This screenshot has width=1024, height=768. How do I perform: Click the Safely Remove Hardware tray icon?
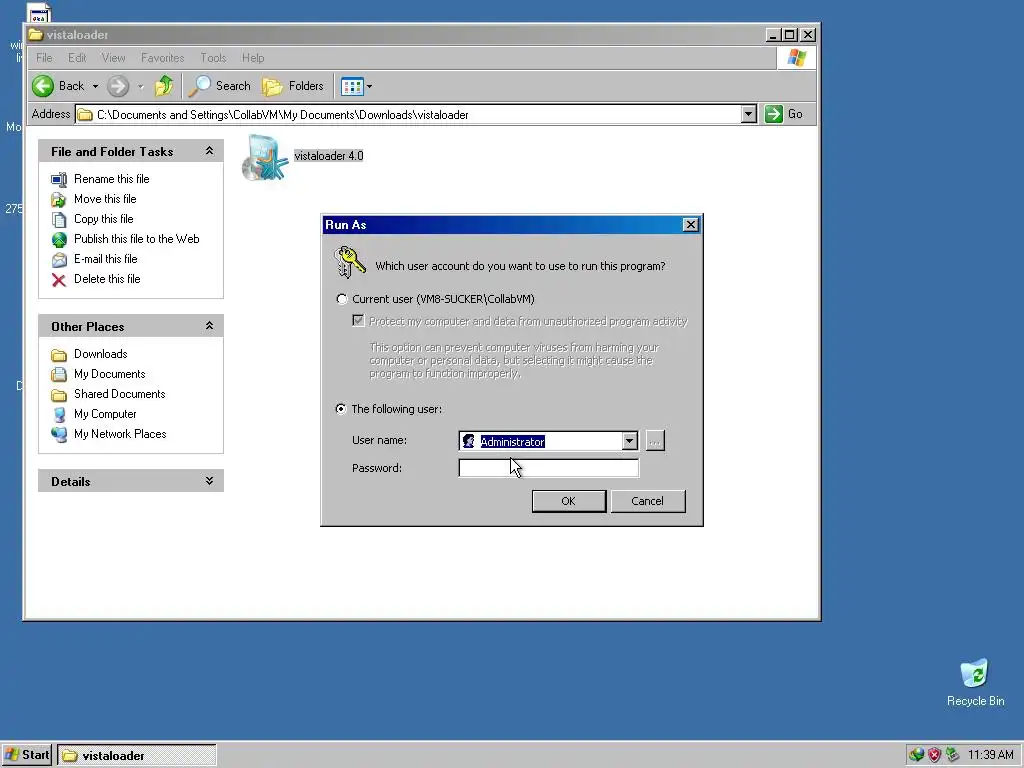point(953,755)
